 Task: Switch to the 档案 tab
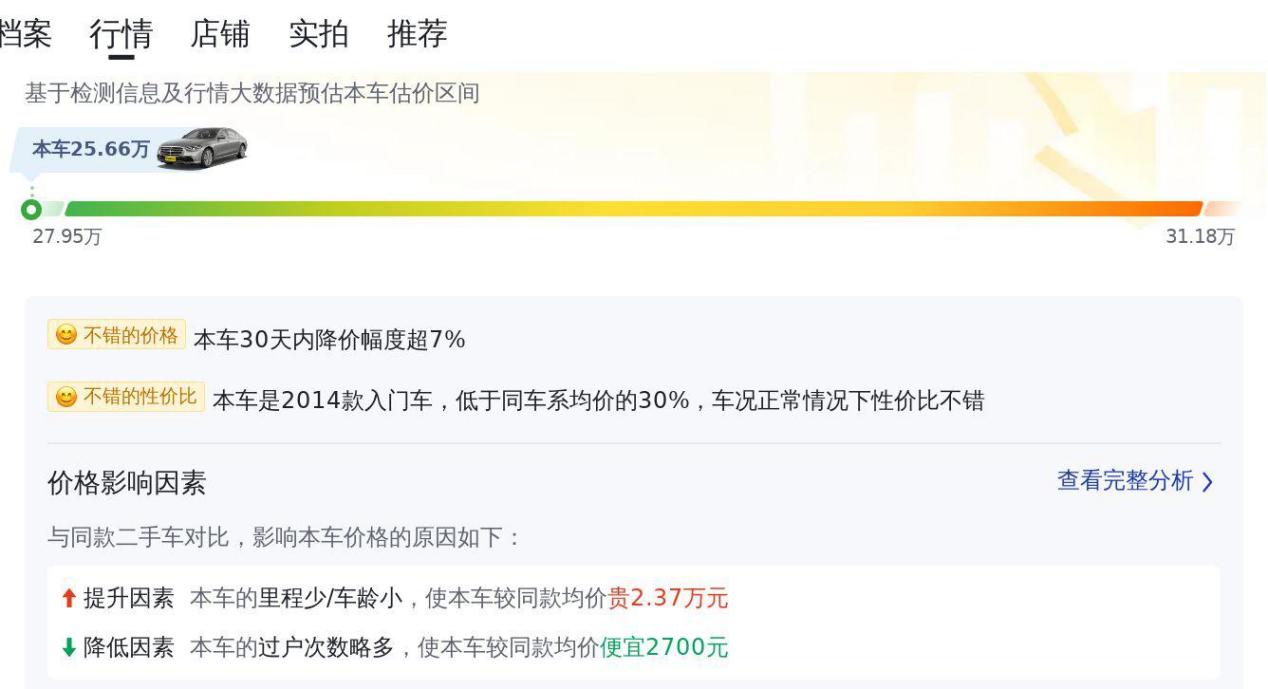pyautogui.click(x=24, y=34)
